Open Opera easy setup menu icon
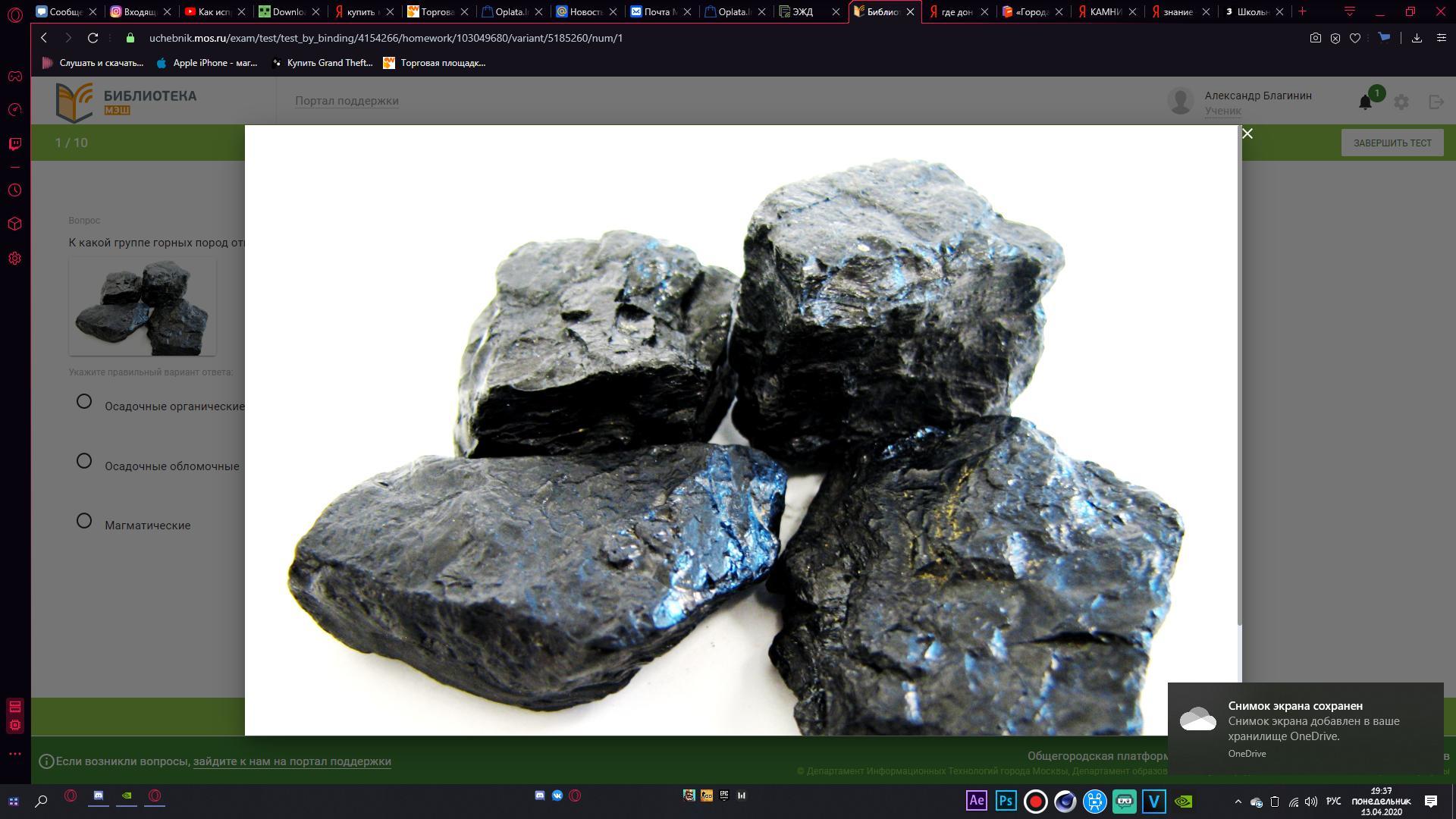The image size is (1456, 819). (x=1442, y=38)
